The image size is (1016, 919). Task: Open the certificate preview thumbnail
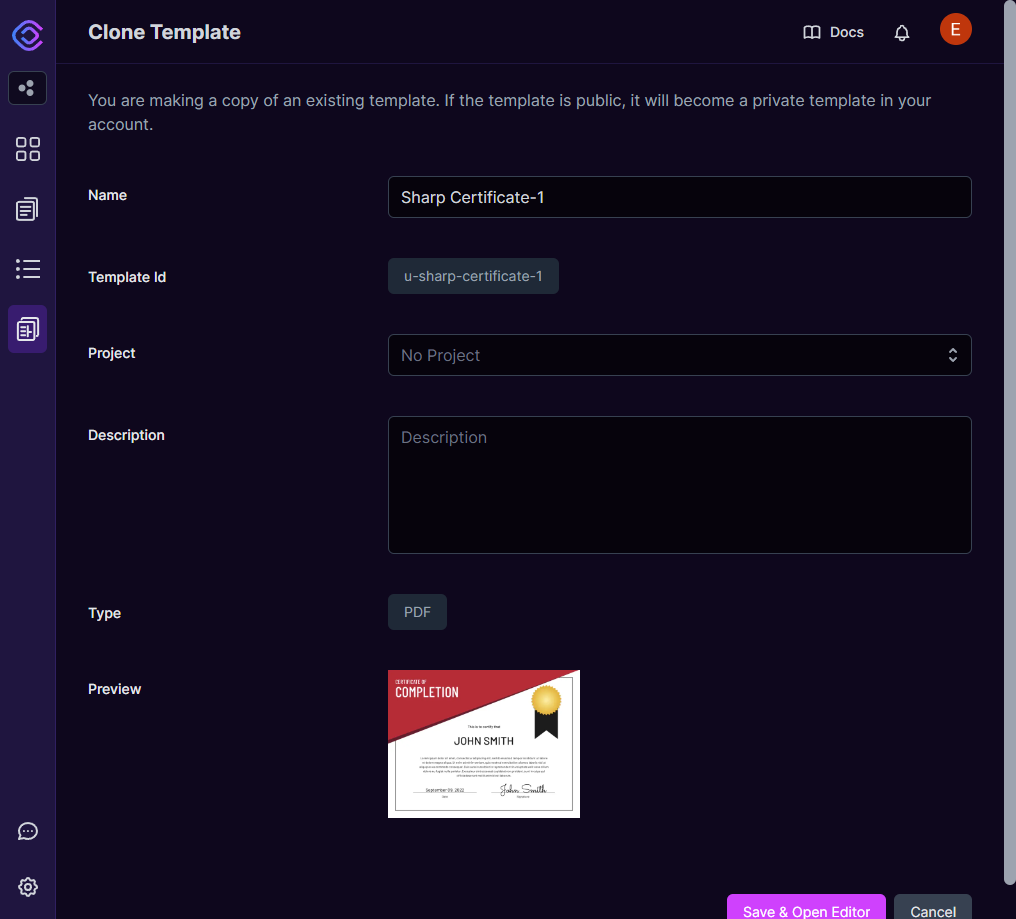(x=483, y=743)
